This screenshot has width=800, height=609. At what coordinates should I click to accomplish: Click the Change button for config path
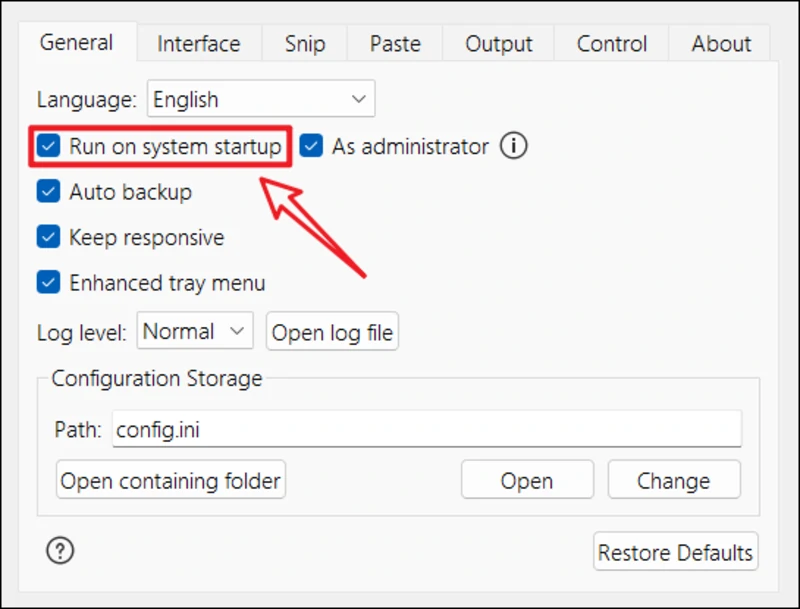coord(673,481)
